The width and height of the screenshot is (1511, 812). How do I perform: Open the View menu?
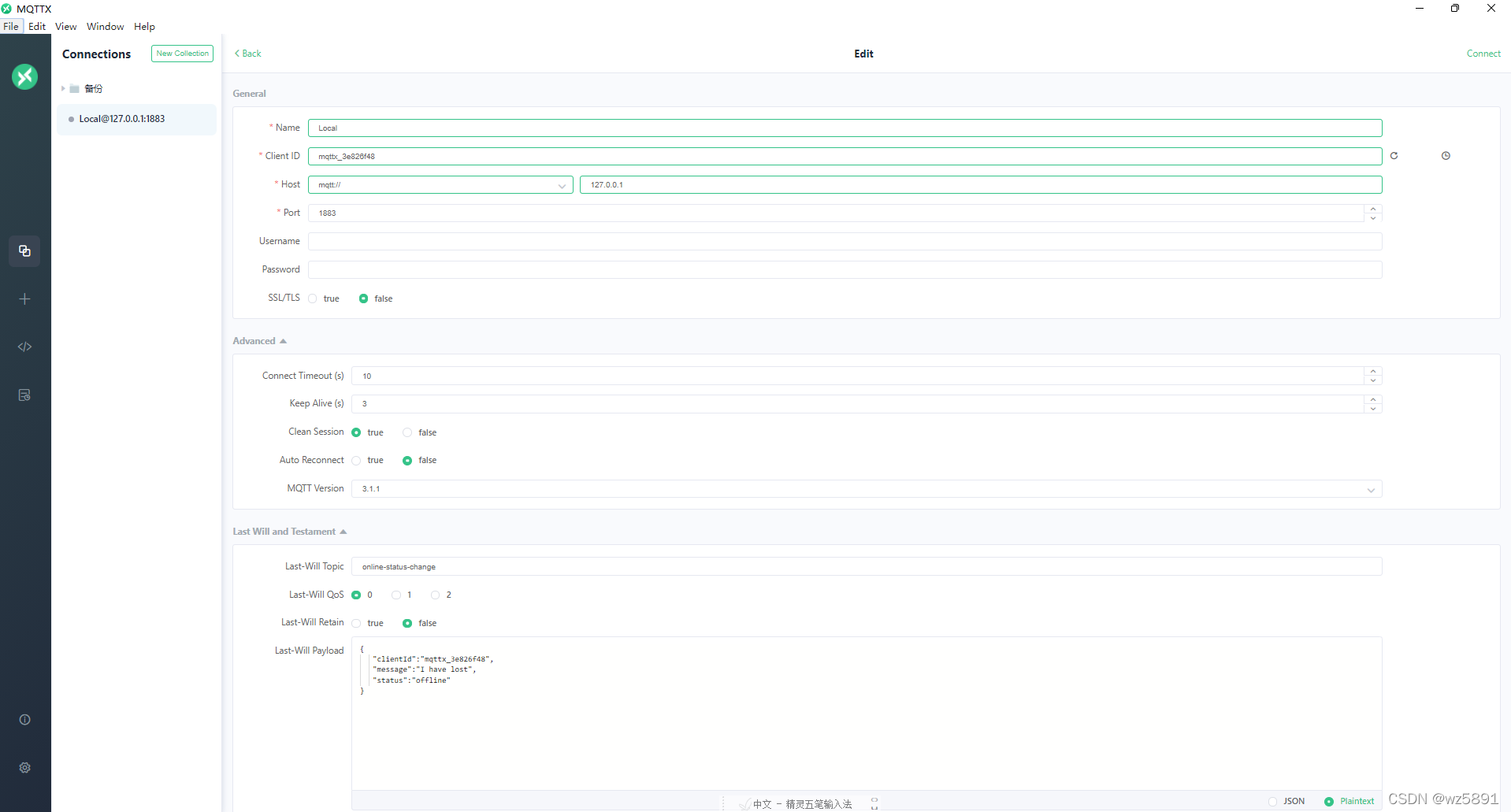[x=66, y=26]
